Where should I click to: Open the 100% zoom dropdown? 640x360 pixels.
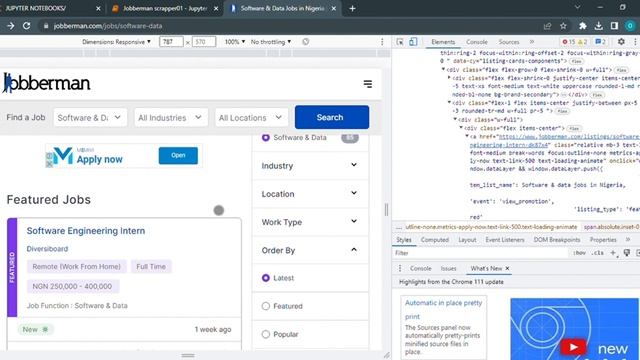(235, 42)
